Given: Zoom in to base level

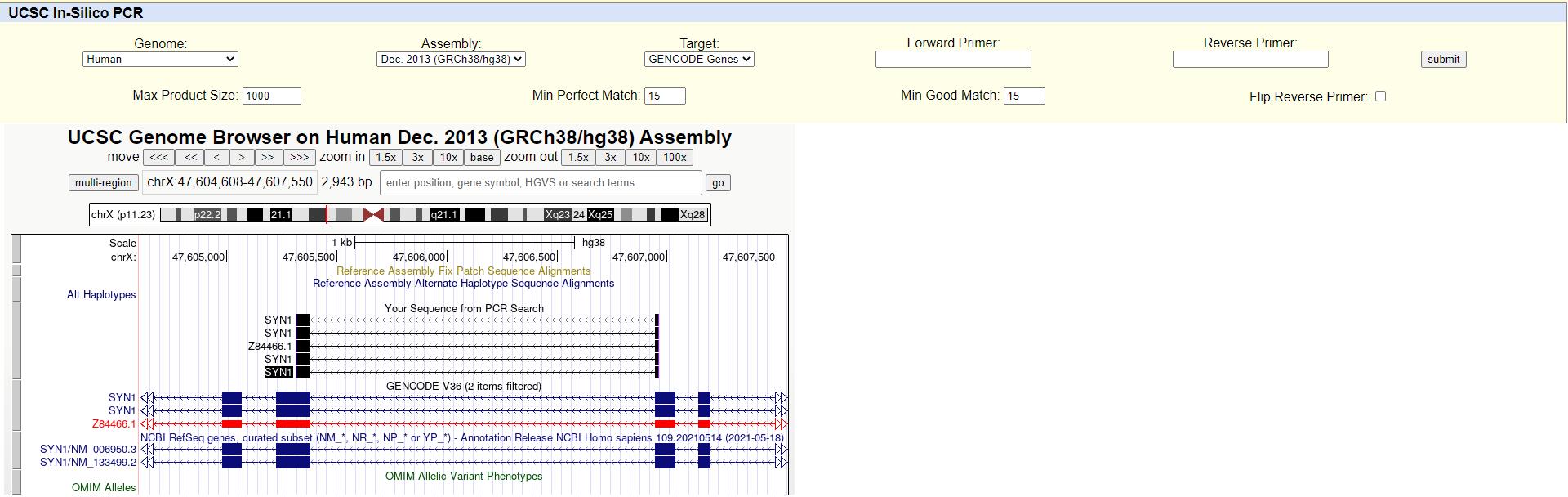Looking at the screenshot, I should click(482, 158).
